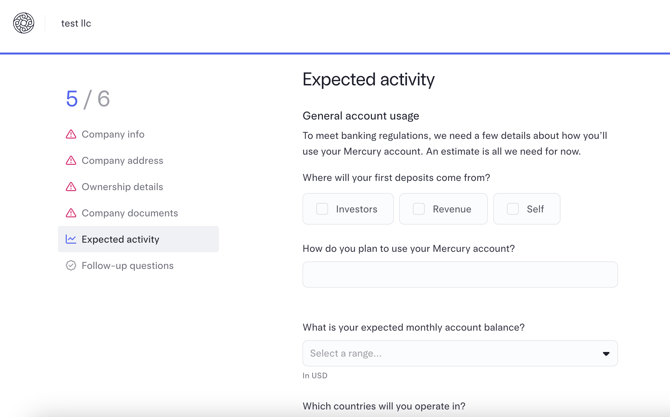This screenshot has height=417, width=670.
Task: Select Company documents in sidebar
Action: 130,213
